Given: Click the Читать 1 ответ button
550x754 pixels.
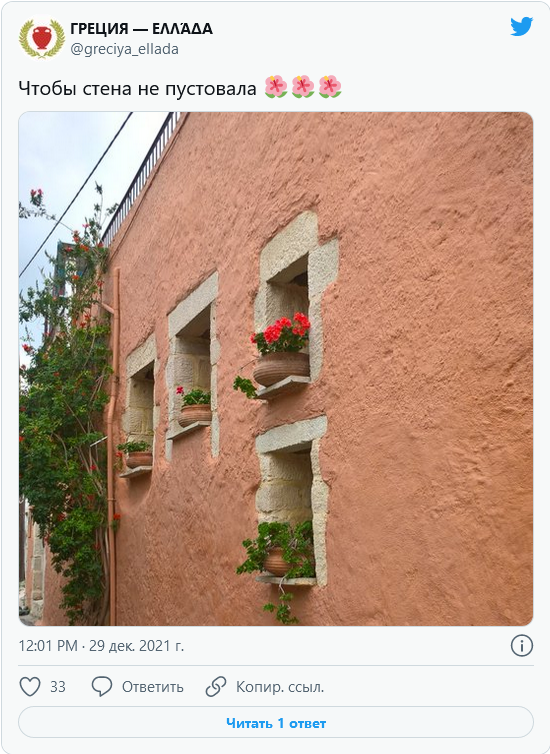Looking at the screenshot, I should pos(276,722).
